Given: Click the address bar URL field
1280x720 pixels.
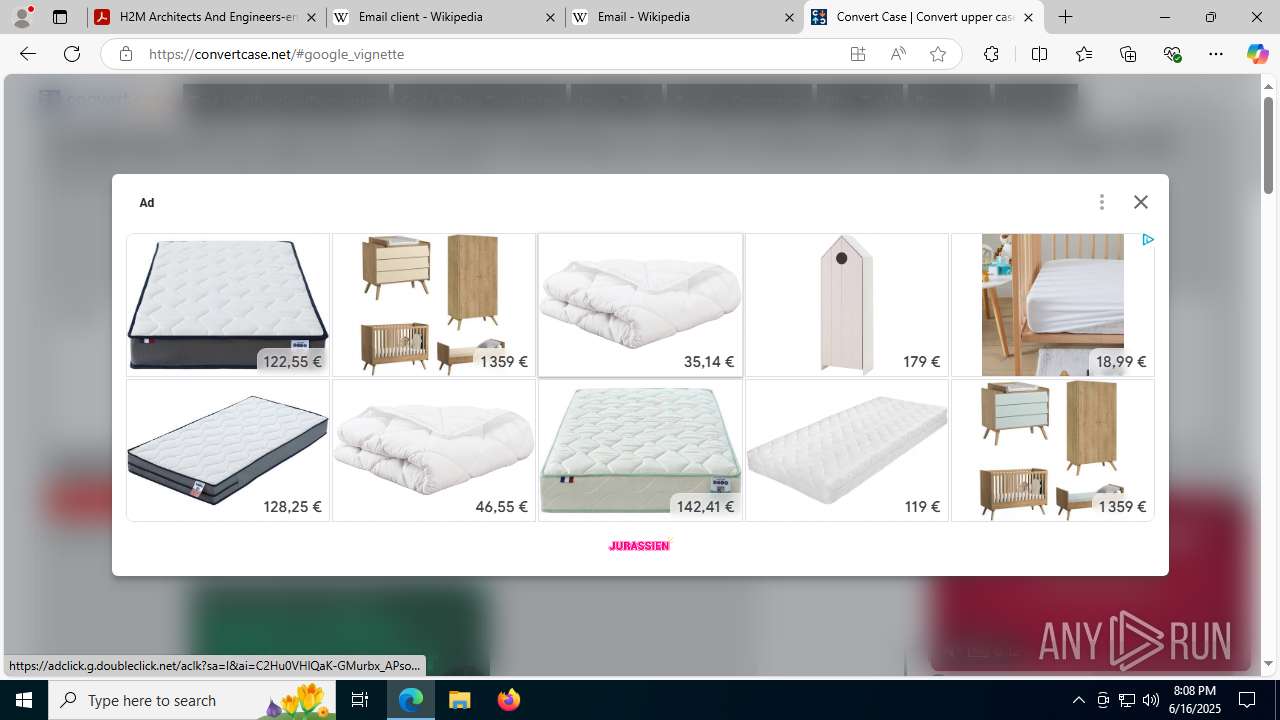Looking at the screenshot, I should tap(490, 54).
